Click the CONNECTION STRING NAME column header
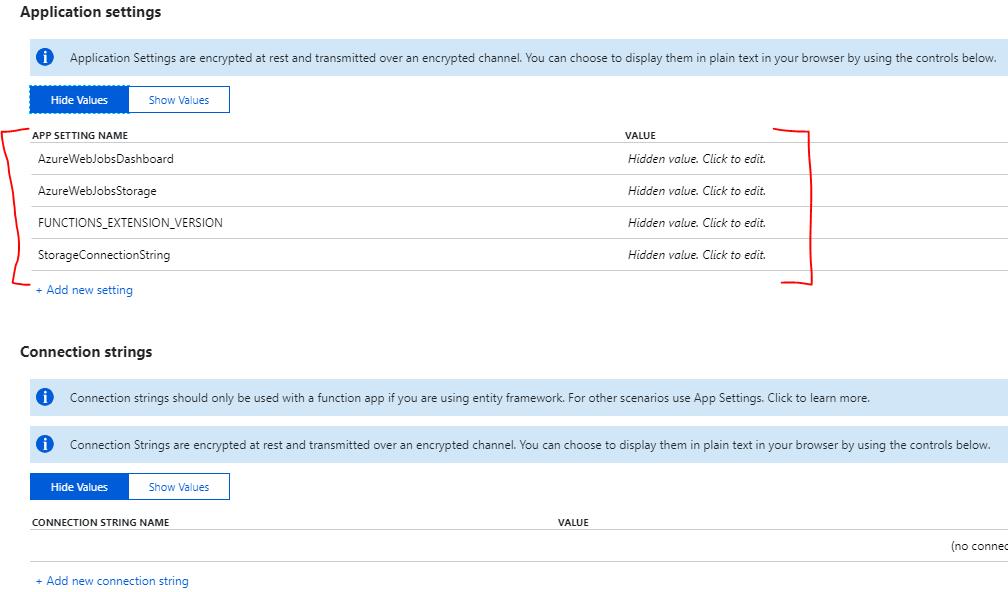The height and width of the screenshot is (592, 1008). coord(97,522)
